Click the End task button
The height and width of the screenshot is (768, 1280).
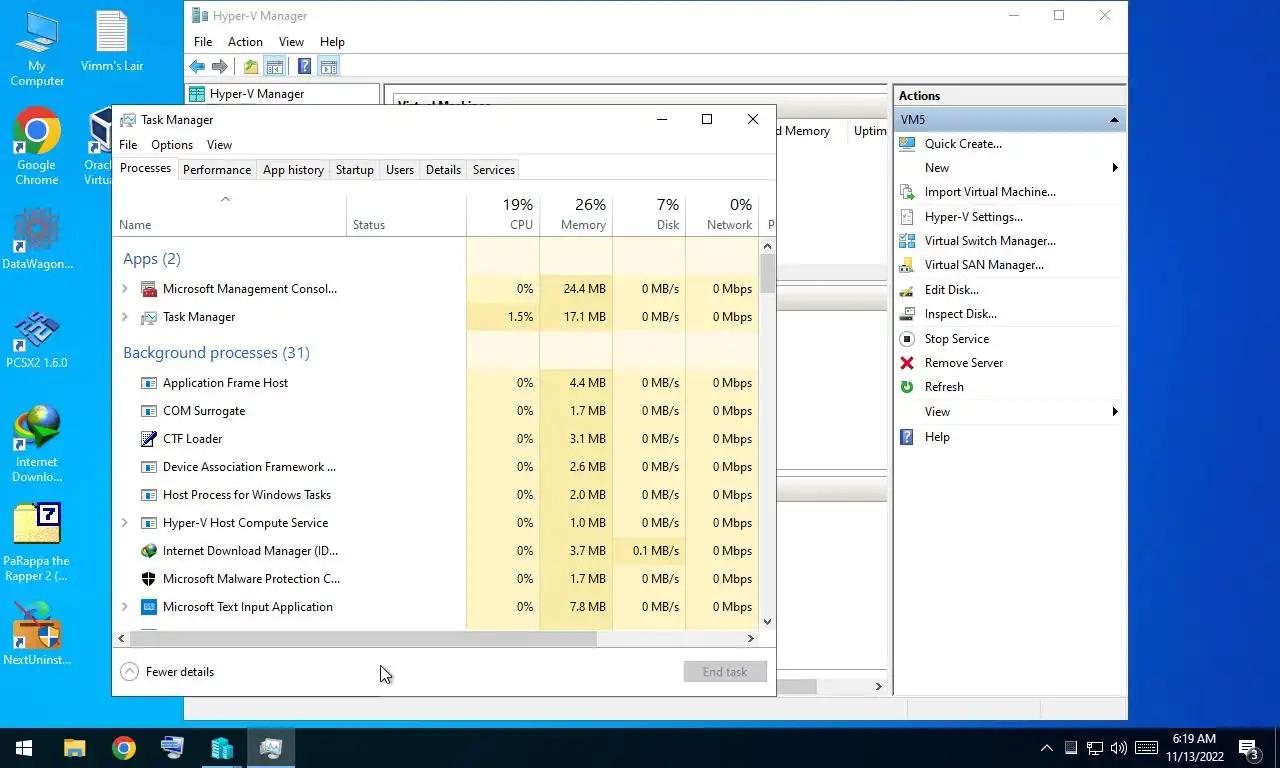coord(725,672)
